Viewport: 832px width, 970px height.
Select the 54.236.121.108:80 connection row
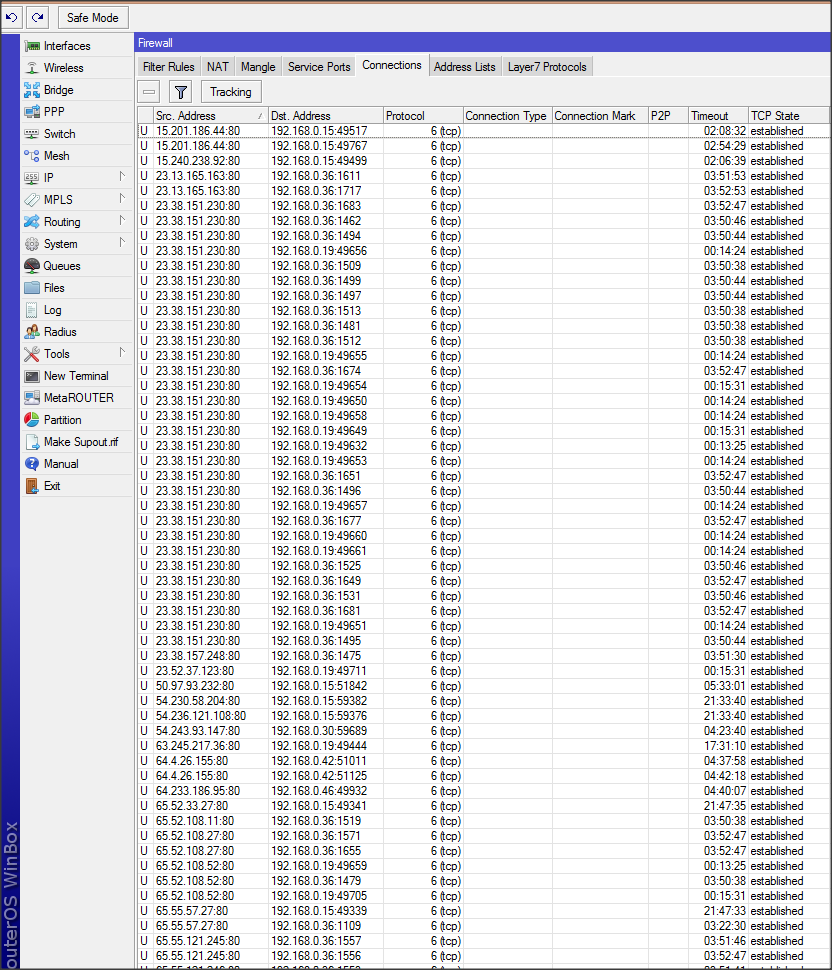483,716
